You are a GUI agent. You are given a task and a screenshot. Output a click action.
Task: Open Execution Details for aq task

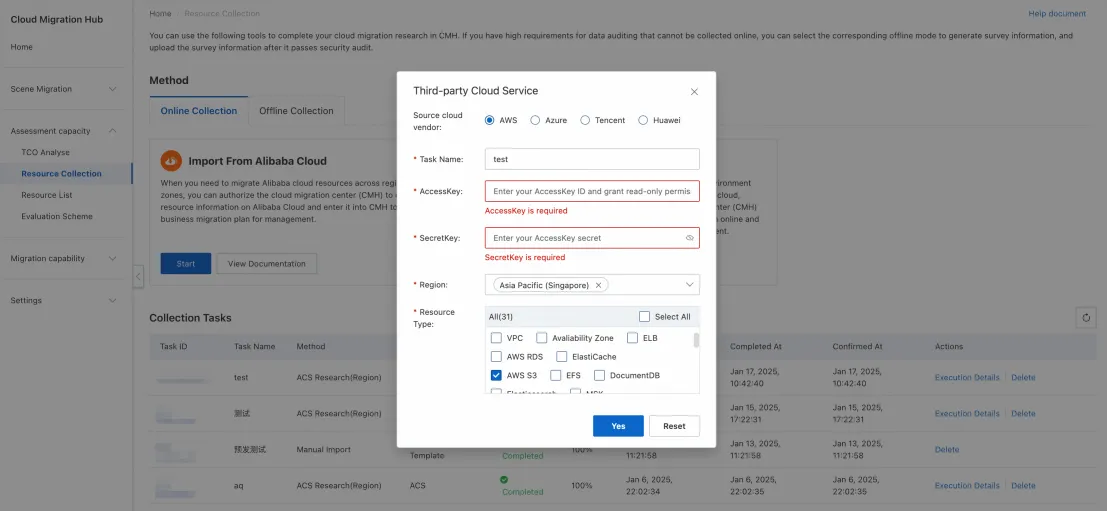coord(967,486)
